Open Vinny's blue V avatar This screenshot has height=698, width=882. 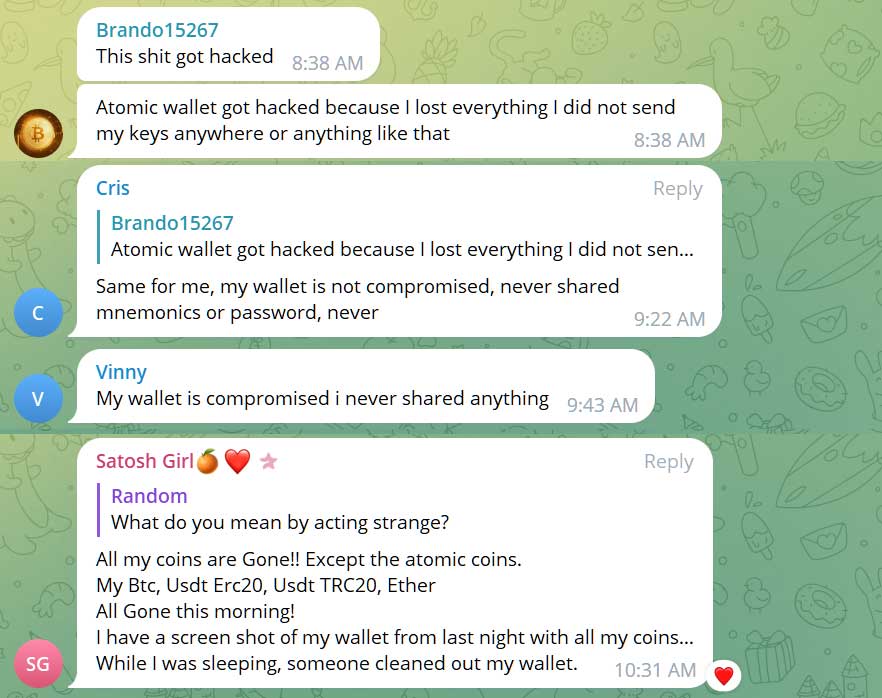click(38, 399)
